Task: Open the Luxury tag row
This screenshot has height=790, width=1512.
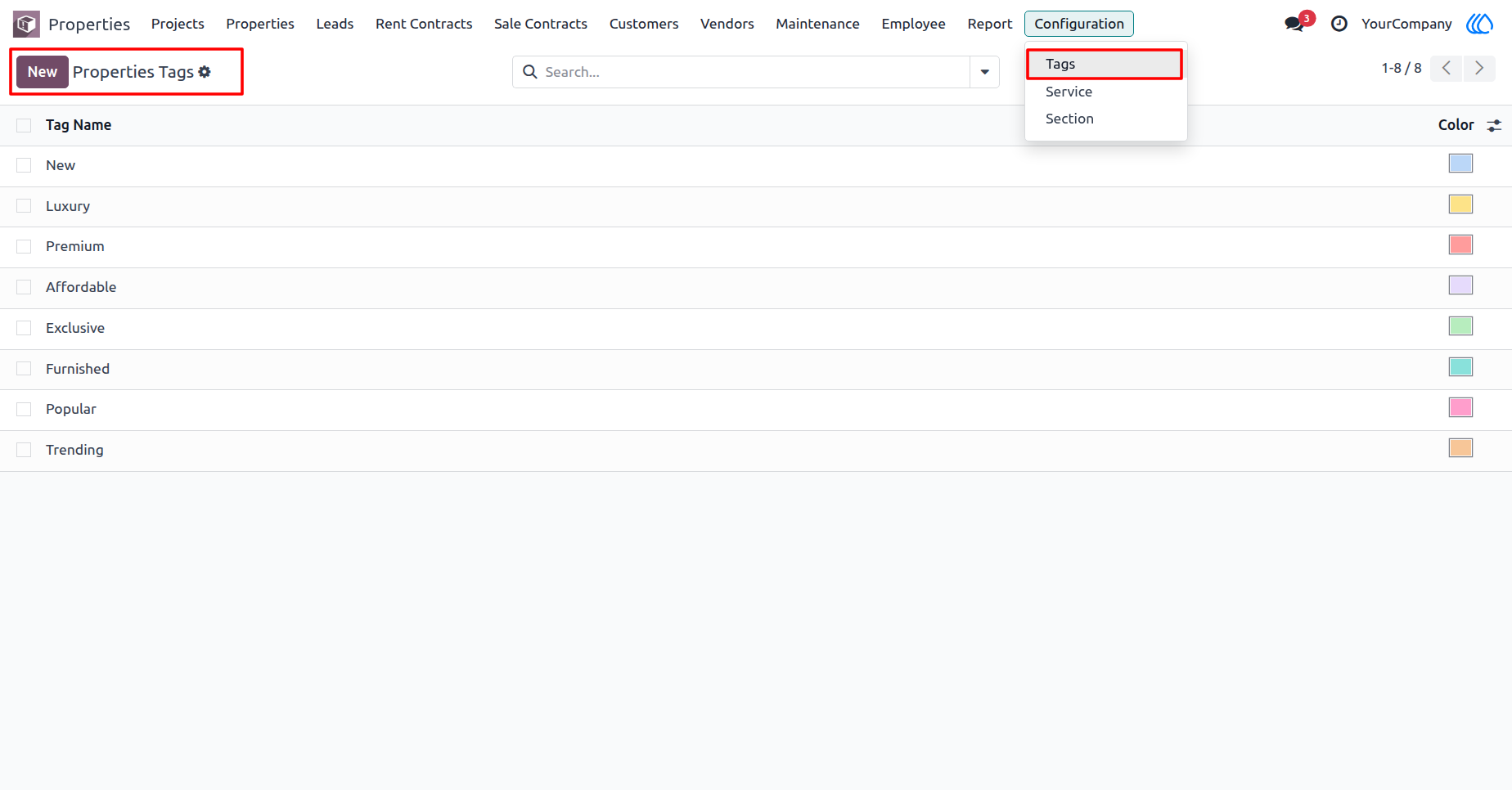Action: (x=756, y=207)
